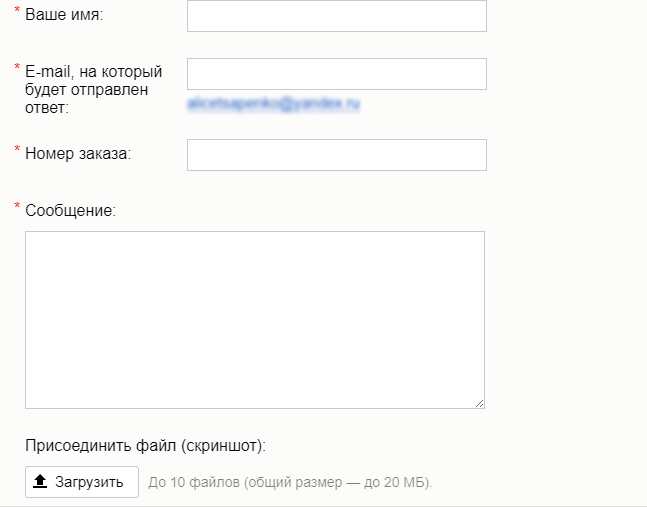
Task: Click red asterisk beside Сообщение
Action: click(x=17, y=206)
